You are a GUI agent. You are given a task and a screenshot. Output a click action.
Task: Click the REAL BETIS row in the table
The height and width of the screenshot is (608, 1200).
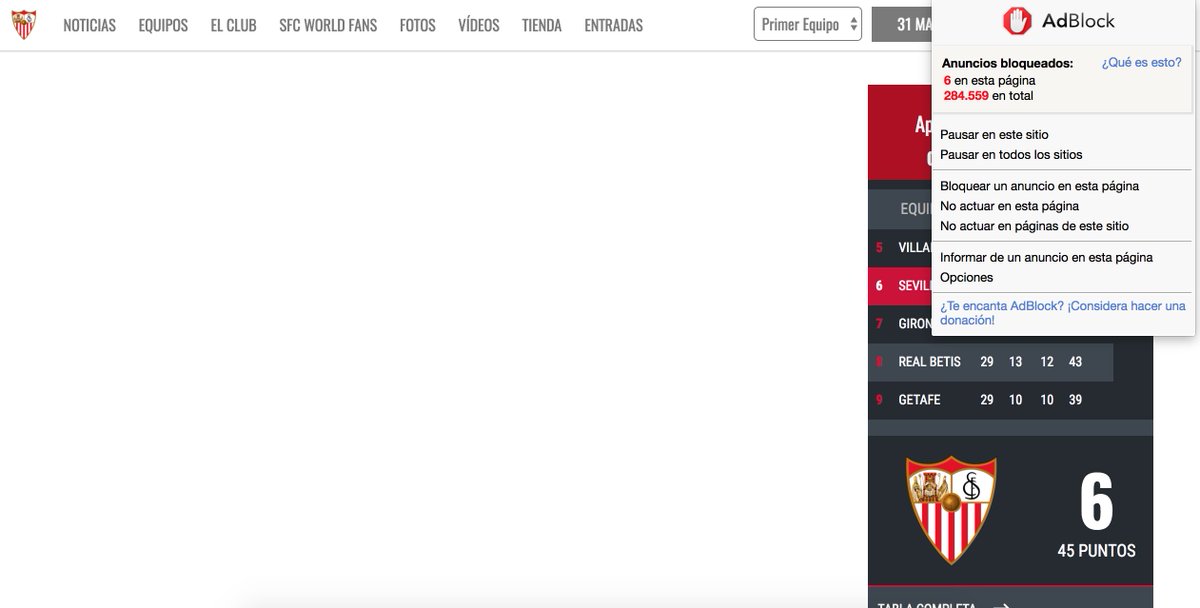pyautogui.click(x=990, y=362)
